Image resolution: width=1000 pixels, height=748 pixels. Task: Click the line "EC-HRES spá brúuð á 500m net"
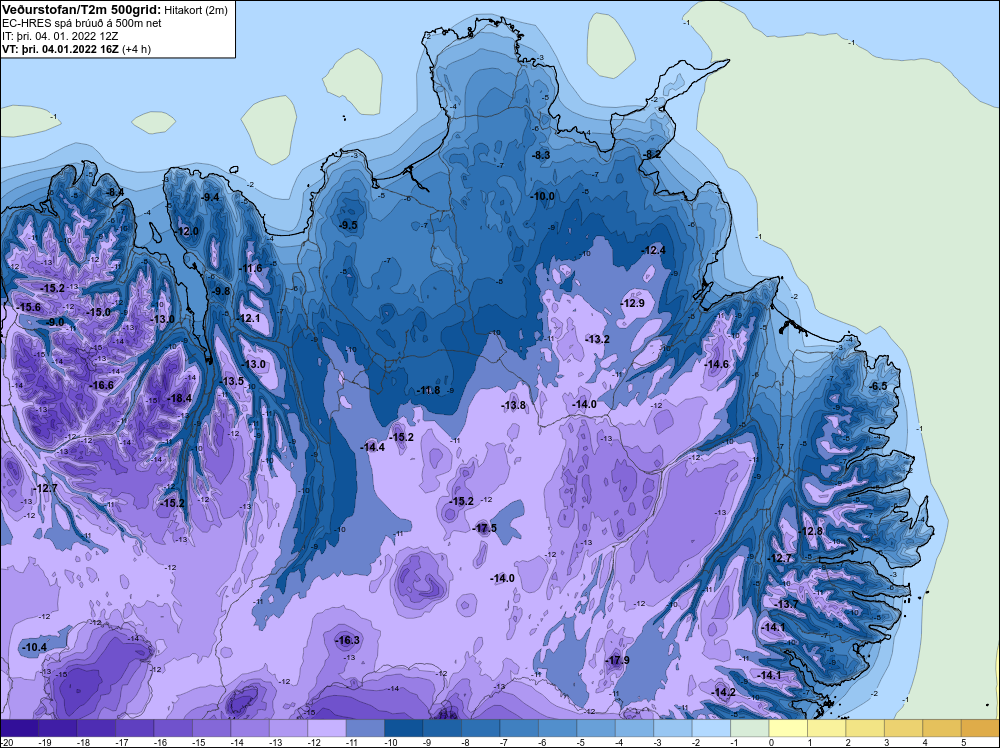pyautogui.click(x=82, y=23)
